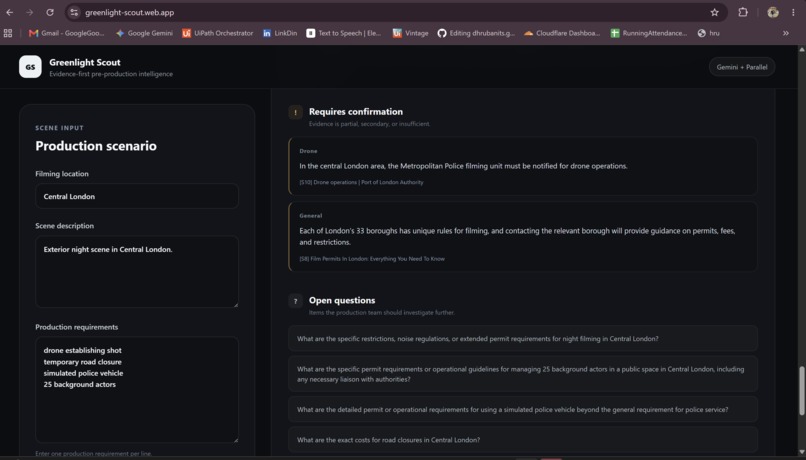Select the Drone confirmation card text
The height and width of the screenshot is (460, 806).
point(463,166)
